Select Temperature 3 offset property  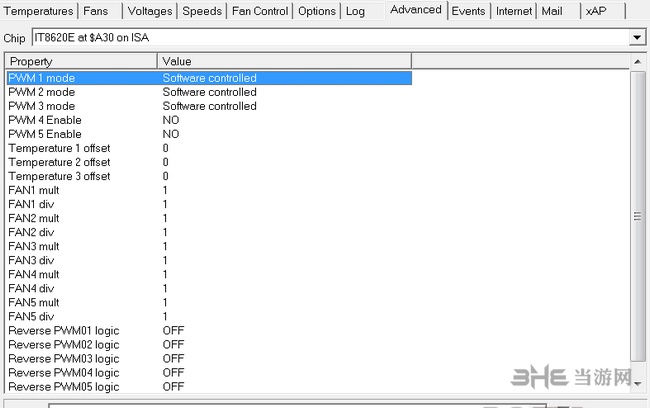[x=59, y=177]
